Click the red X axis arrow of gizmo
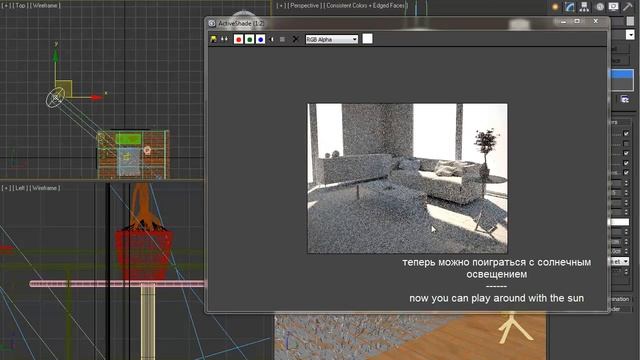 pyautogui.click(x=96, y=98)
